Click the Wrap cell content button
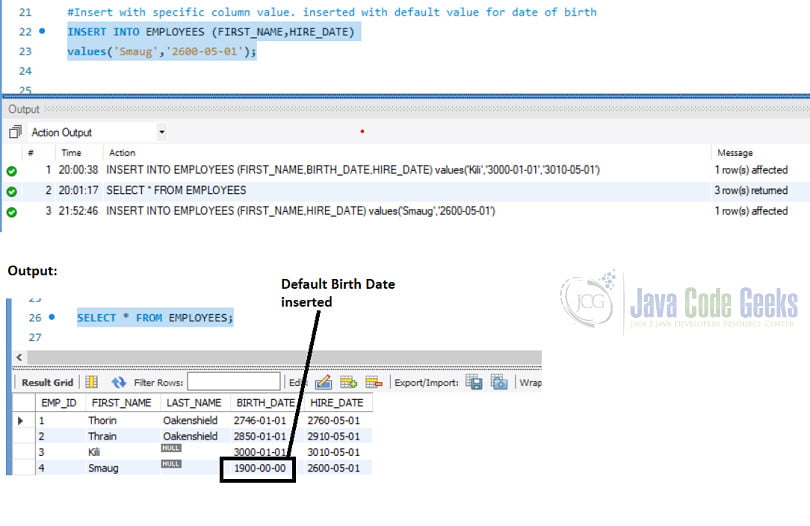The height and width of the screenshot is (526, 810). pyautogui.click(x=531, y=382)
